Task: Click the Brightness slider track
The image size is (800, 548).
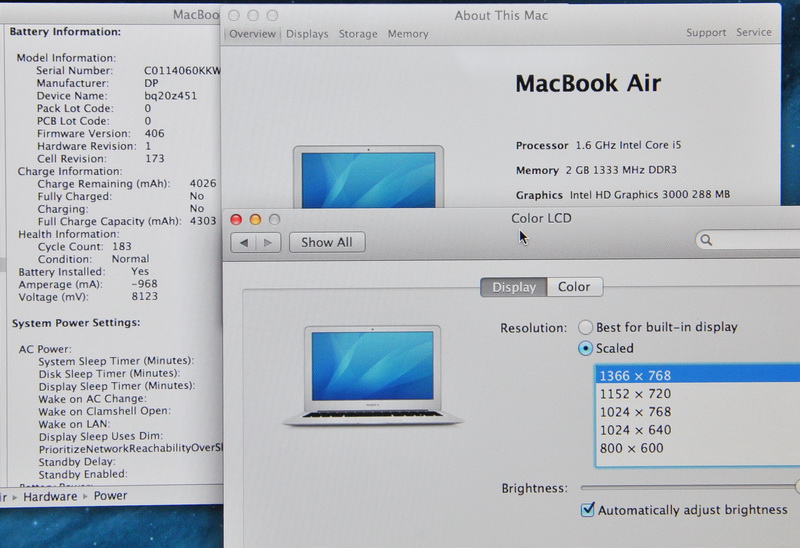Action: pyautogui.click(x=689, y=488)
